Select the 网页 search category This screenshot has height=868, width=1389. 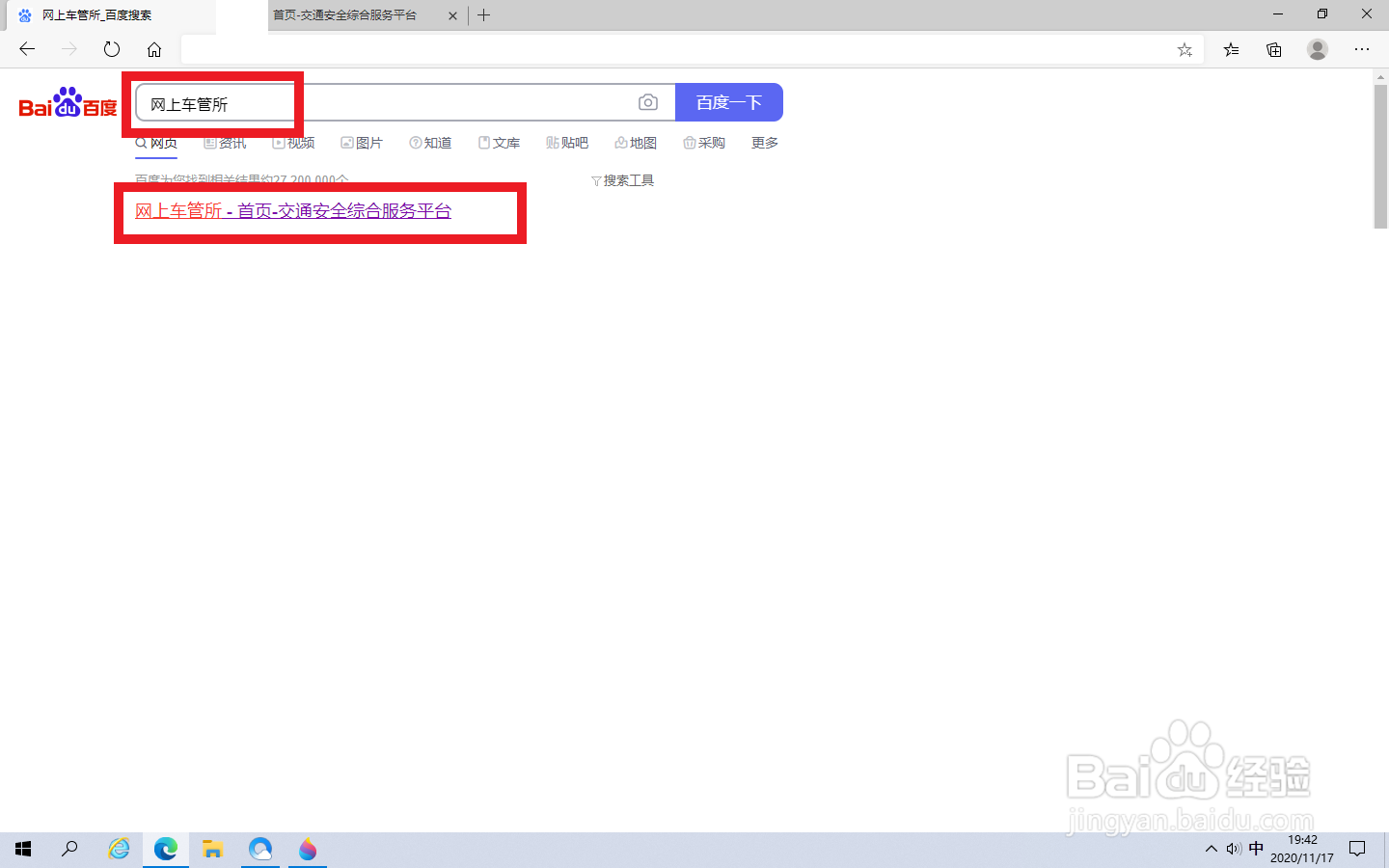(x=156, y=143)
